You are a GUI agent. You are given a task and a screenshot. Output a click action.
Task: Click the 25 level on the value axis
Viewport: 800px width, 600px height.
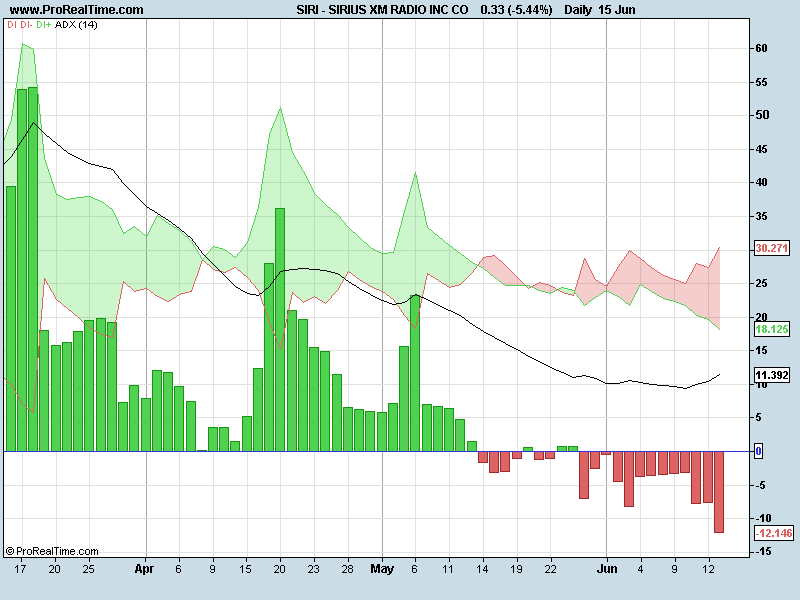(761, 283)
